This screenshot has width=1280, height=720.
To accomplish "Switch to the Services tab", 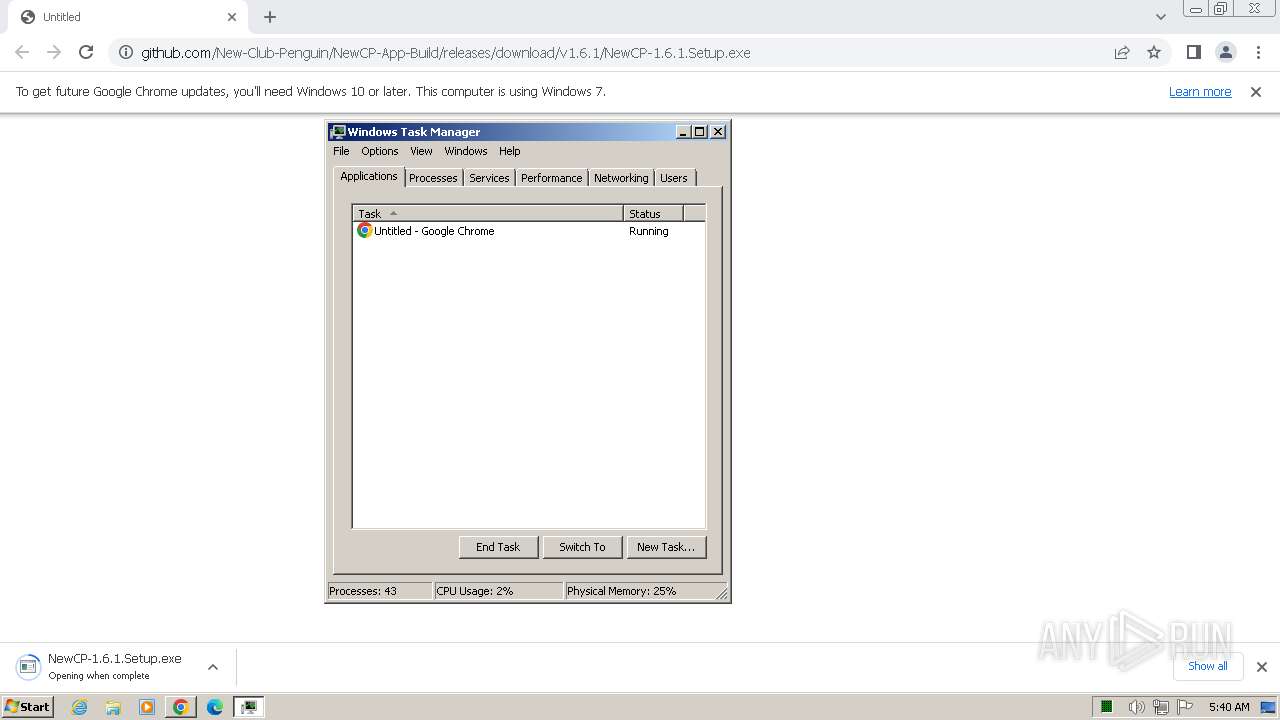I will [489, 178].
